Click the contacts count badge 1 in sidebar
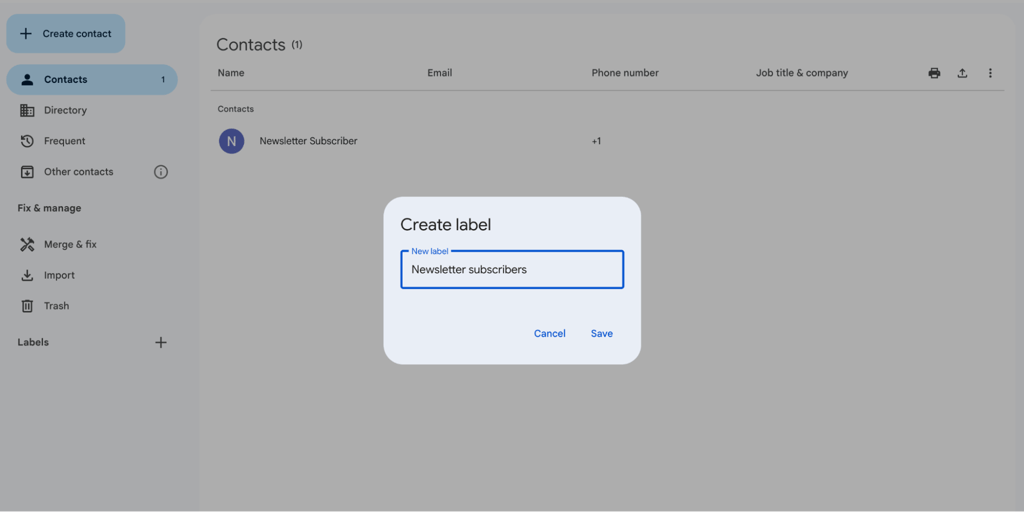The width and height of the screenshot is (1024, 512). click(163, 80)
